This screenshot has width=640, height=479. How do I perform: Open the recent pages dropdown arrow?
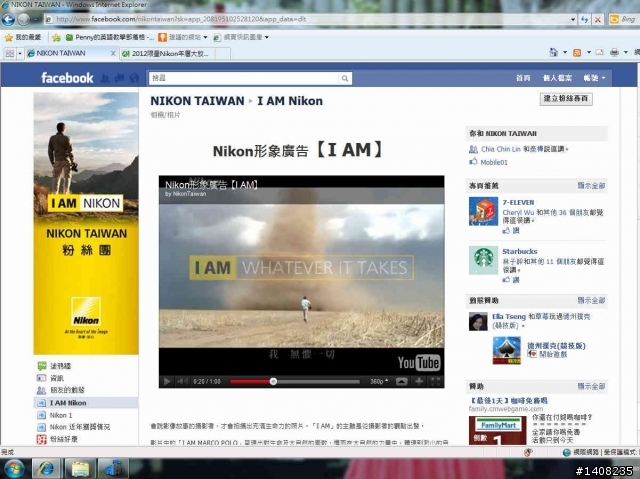click(36, 19)
